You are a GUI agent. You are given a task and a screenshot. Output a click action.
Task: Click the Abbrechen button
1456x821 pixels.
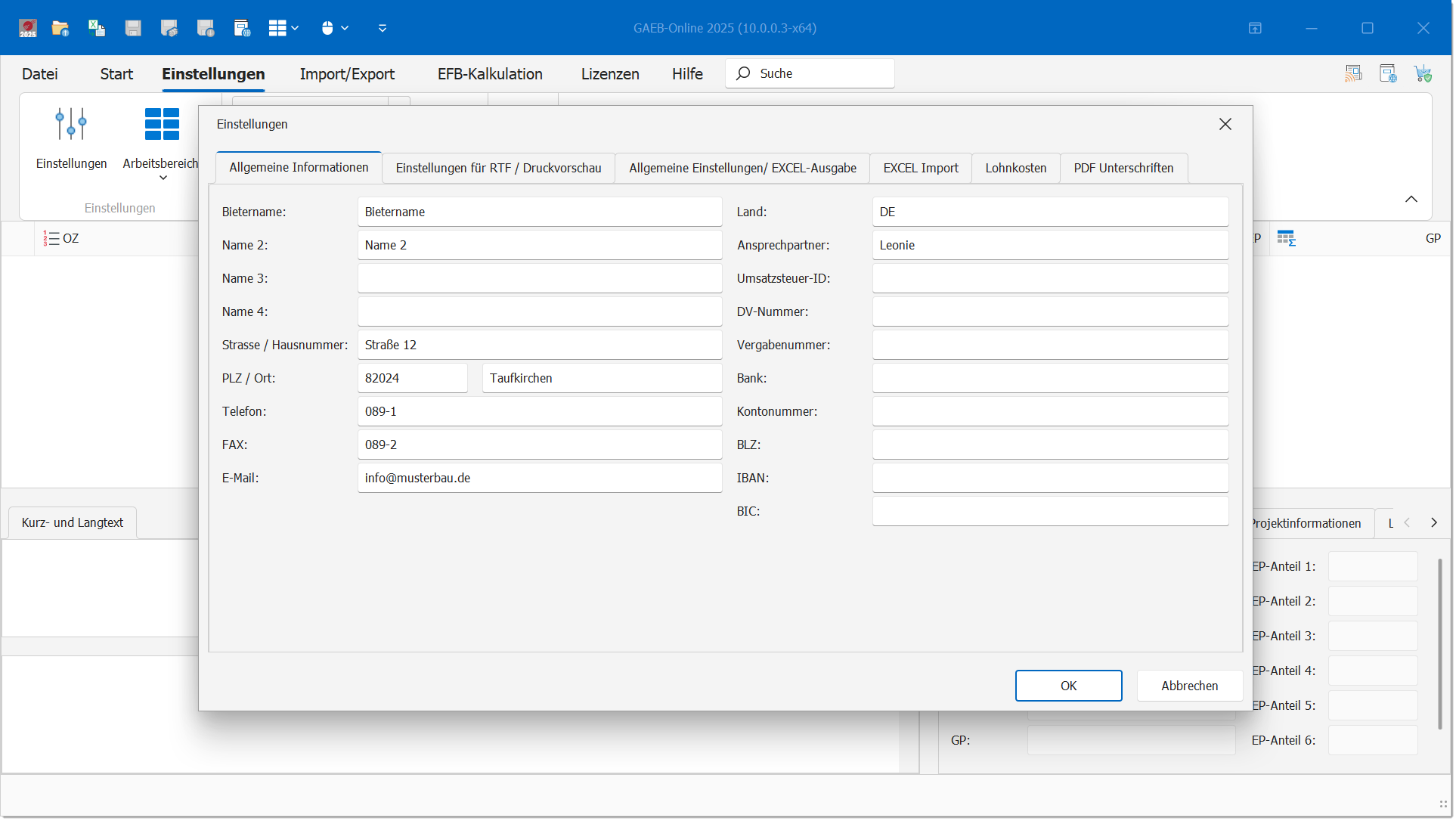[1189, 686]
